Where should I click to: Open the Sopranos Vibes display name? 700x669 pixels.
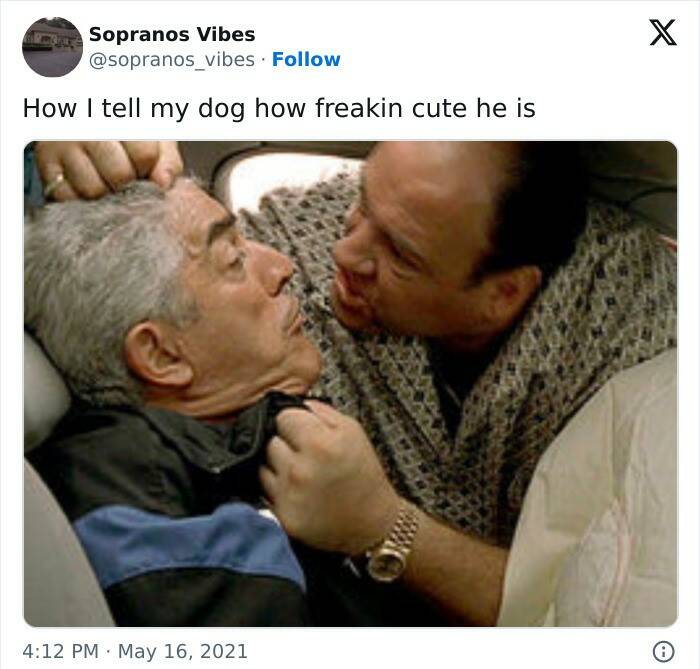point(172,34)
